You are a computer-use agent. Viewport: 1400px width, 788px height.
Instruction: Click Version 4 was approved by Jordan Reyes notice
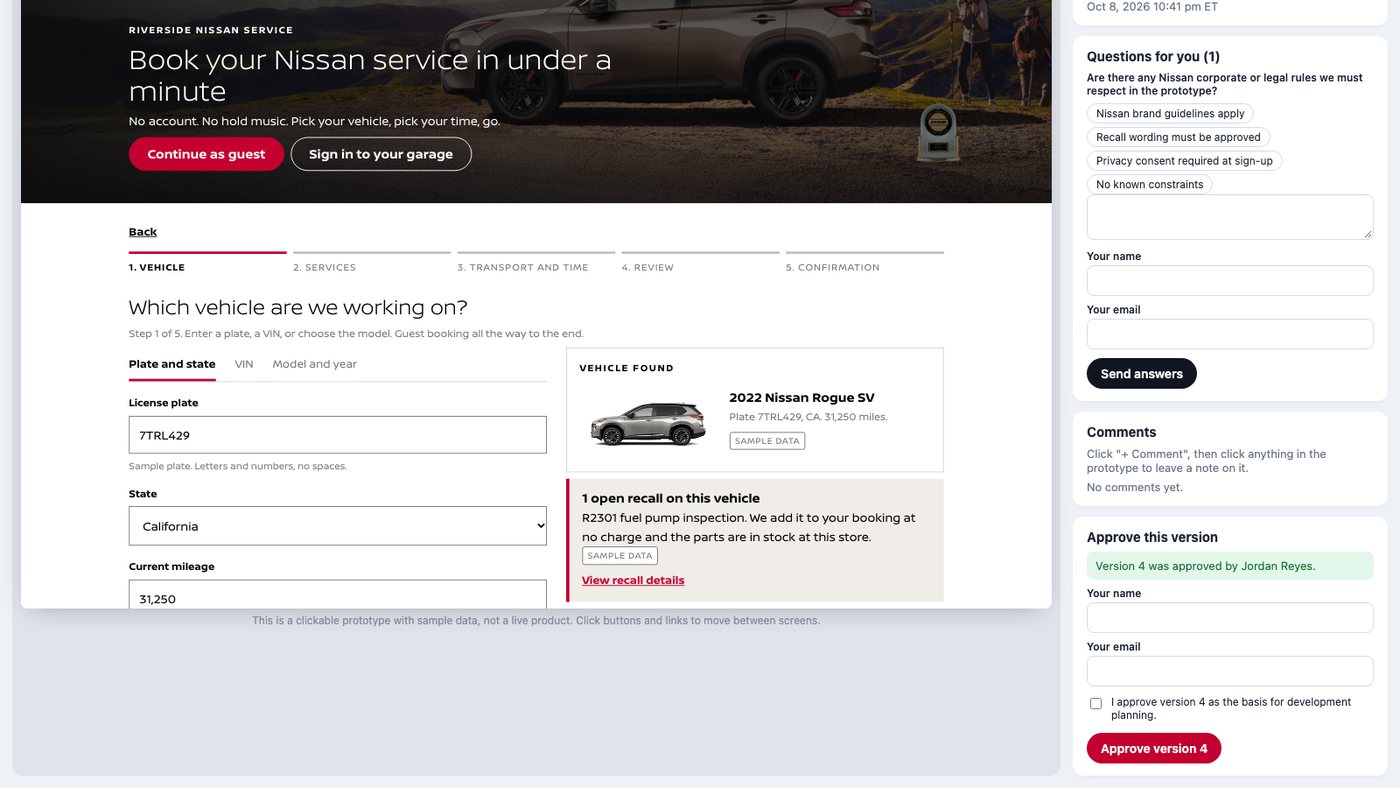coord(1230,566)
